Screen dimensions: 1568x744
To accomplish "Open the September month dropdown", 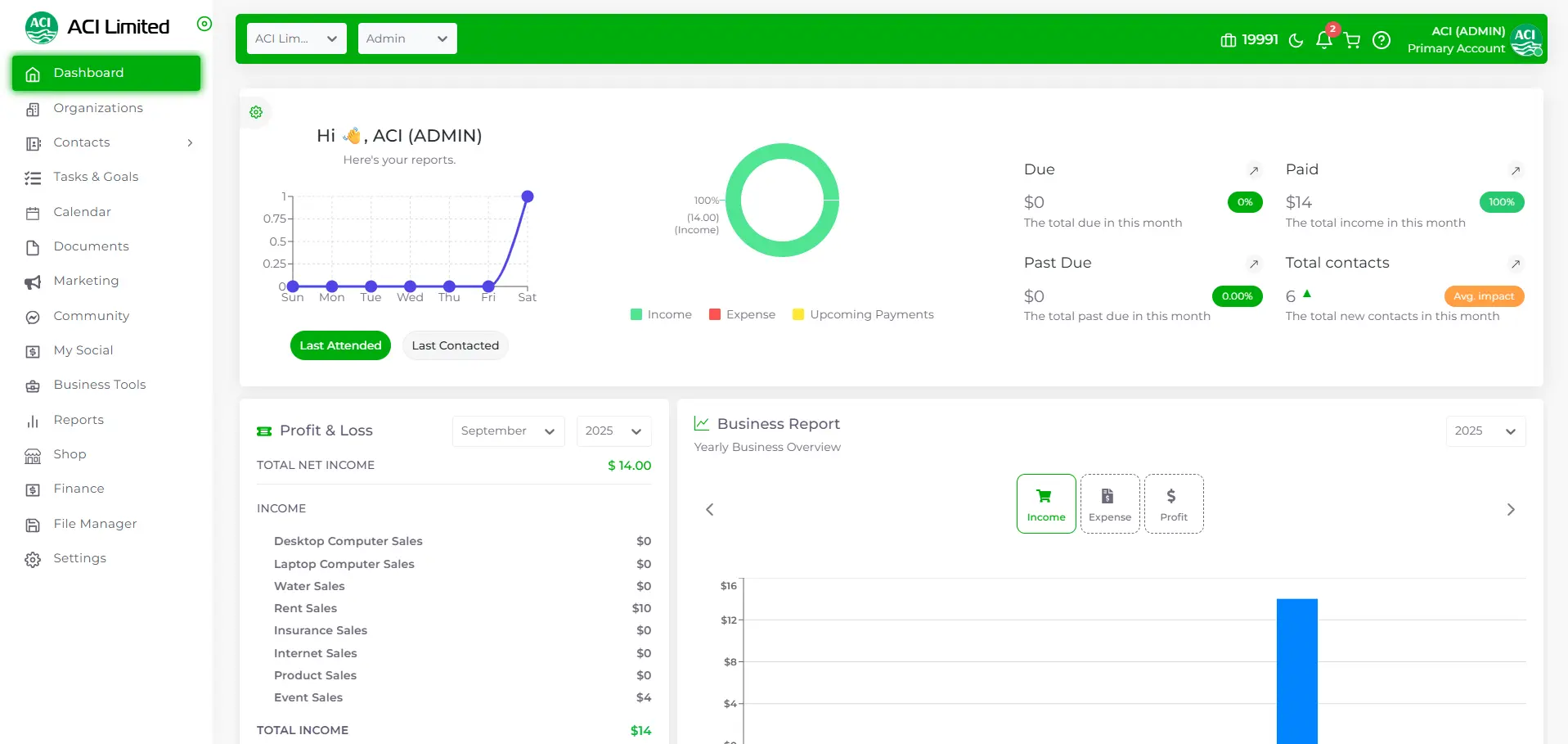I will pos(507,431).
